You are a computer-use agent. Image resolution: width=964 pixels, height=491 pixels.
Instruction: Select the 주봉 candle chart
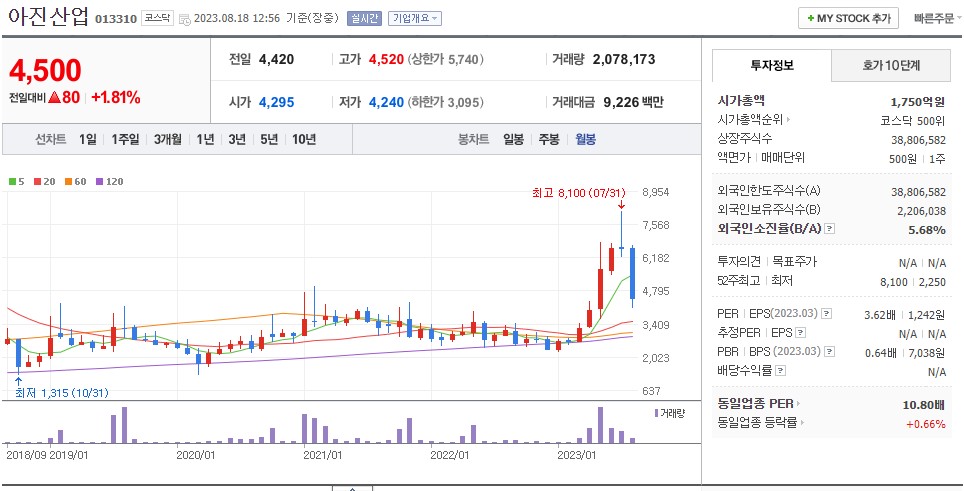549,139
